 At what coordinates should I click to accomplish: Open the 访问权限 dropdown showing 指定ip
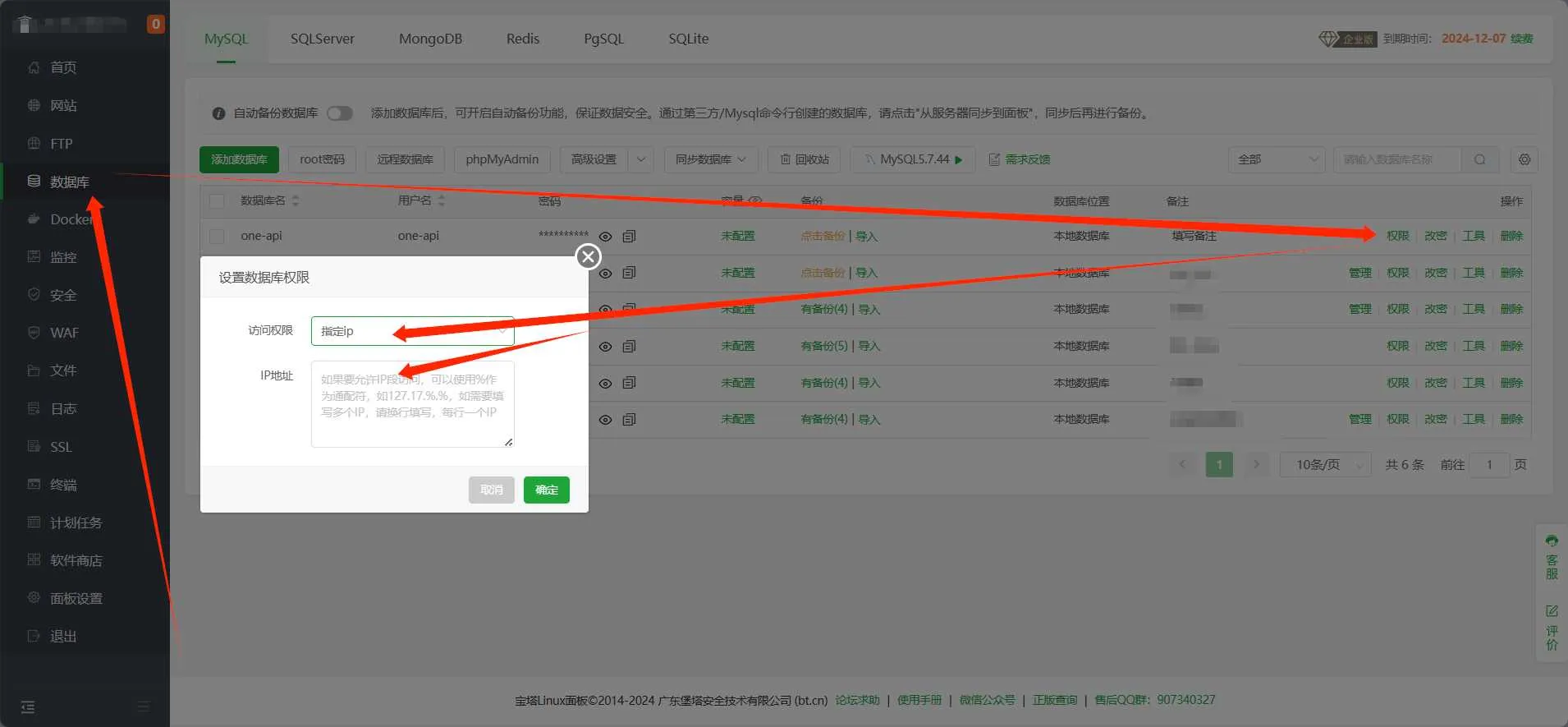coord(412,331)
